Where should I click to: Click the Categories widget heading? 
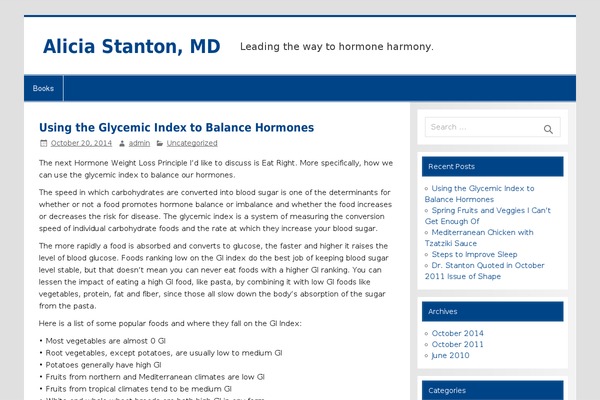tap(492, 390)
